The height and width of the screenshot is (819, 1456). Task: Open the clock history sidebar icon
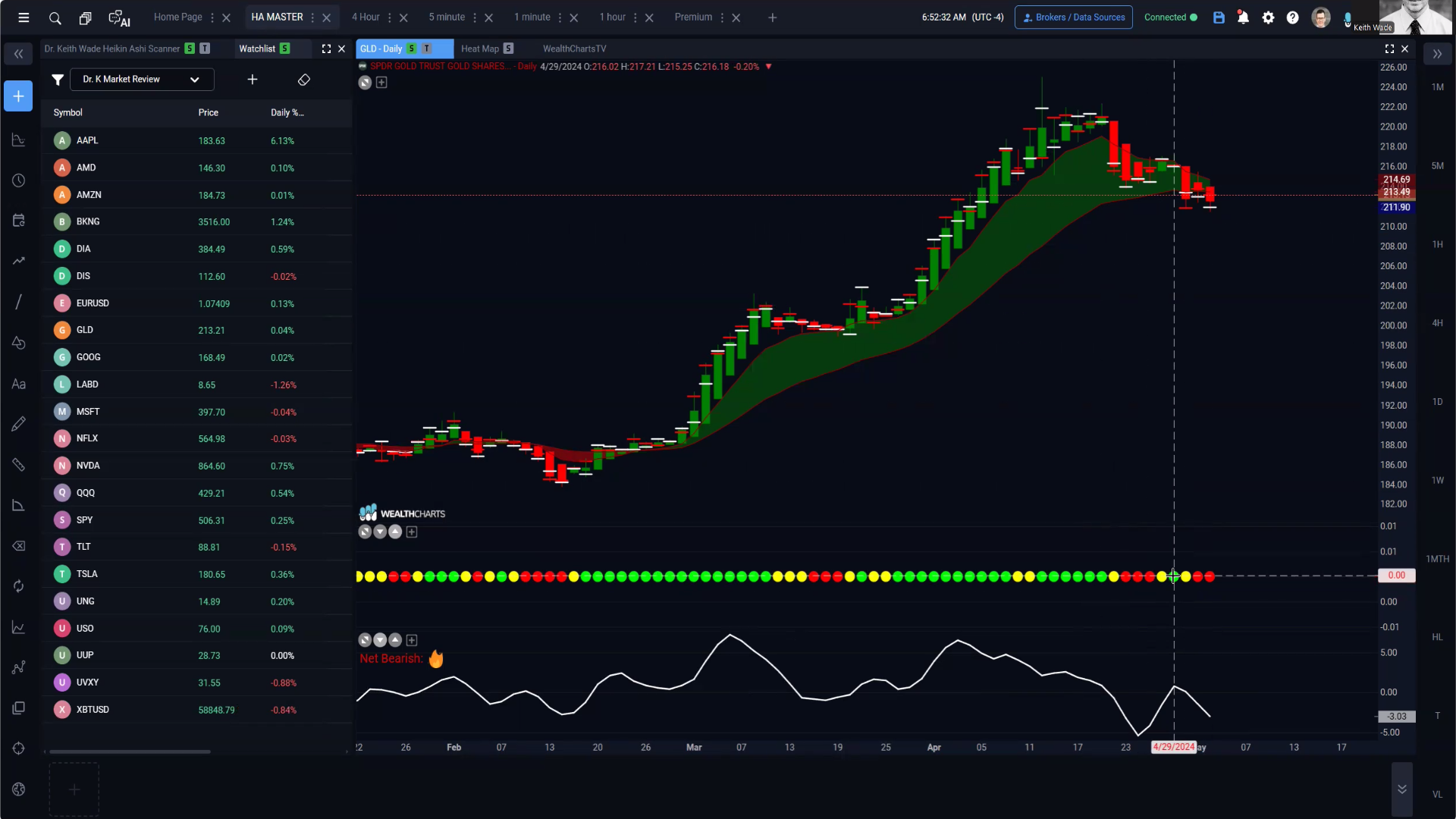[18, 180]
